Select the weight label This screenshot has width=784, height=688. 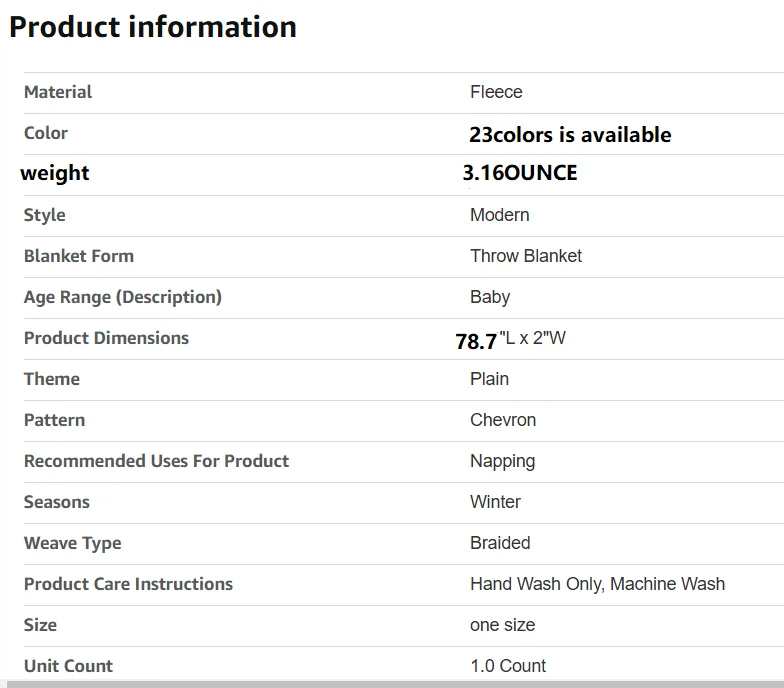[54, 173]
